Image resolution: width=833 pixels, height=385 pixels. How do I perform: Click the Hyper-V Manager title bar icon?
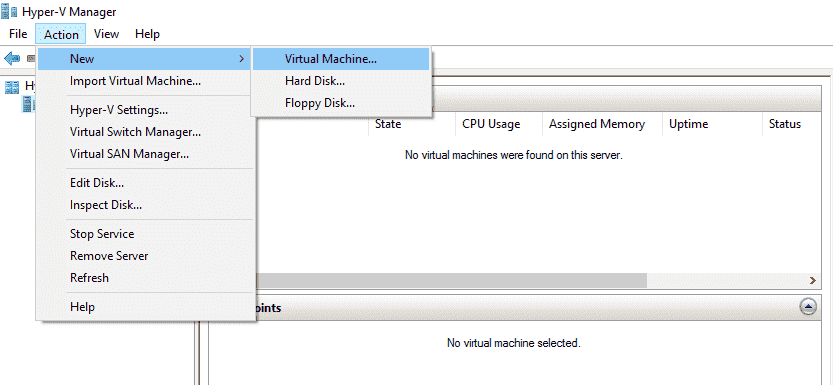(x=10, y=12)
